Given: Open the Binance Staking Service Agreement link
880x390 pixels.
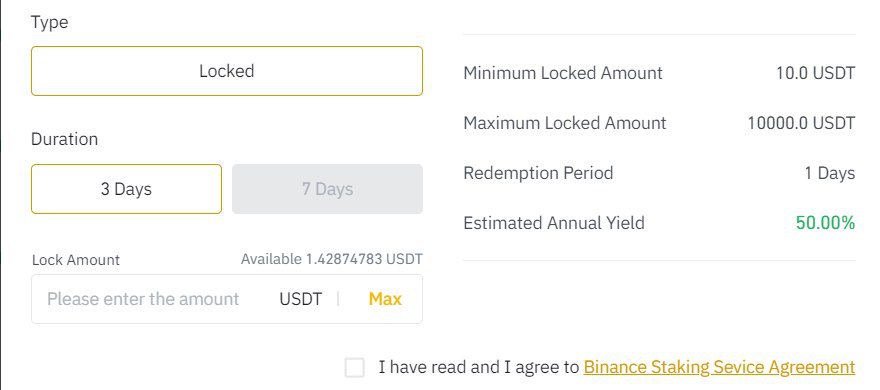Looking at the screenshot, I should coord(719,367).
